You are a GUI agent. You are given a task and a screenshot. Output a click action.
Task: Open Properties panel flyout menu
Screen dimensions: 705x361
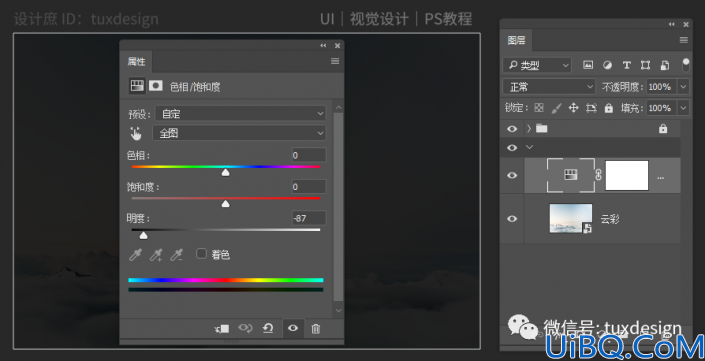[335, 61]
